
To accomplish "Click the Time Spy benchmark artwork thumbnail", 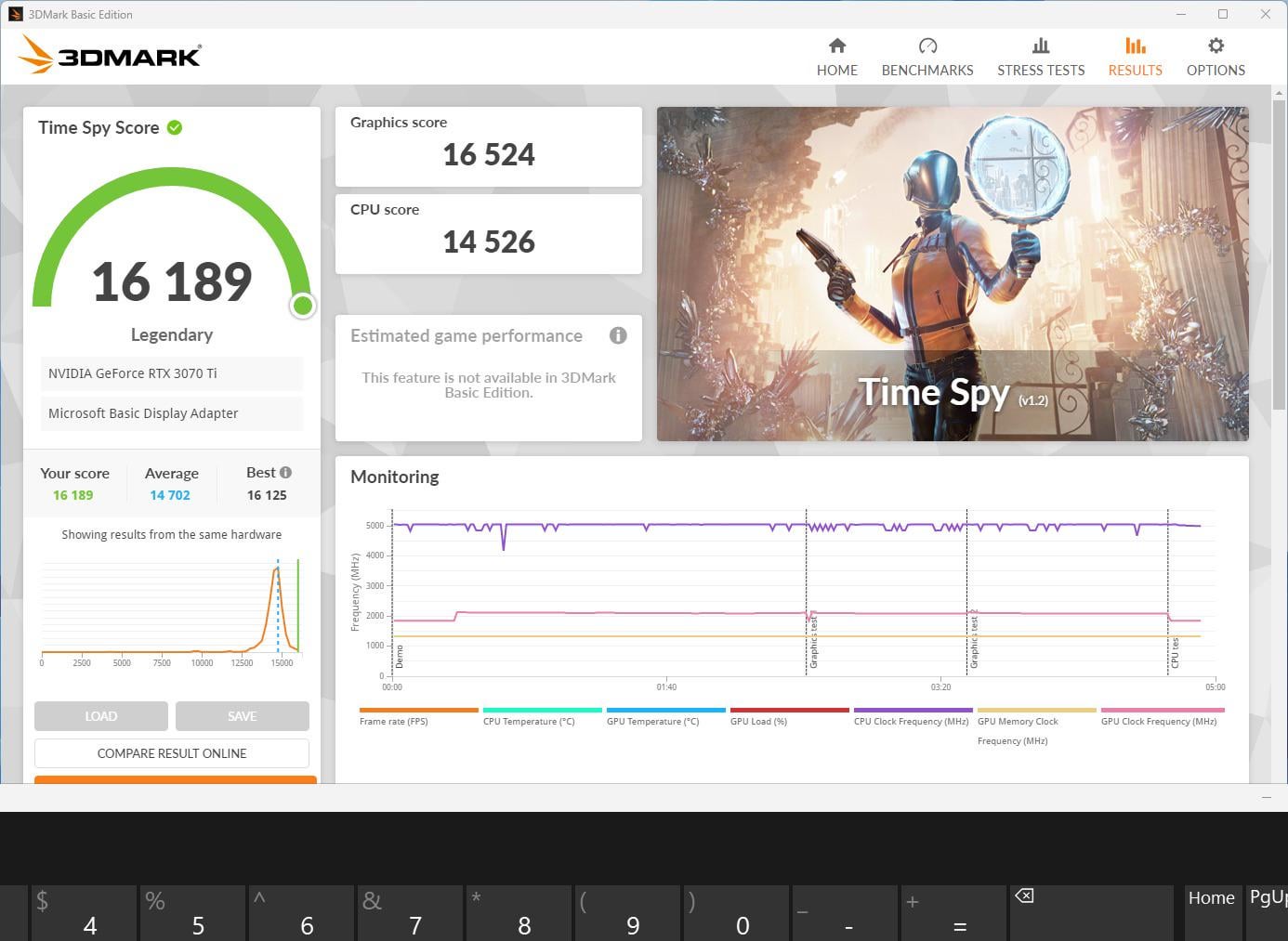I will (x=953, y=274).
